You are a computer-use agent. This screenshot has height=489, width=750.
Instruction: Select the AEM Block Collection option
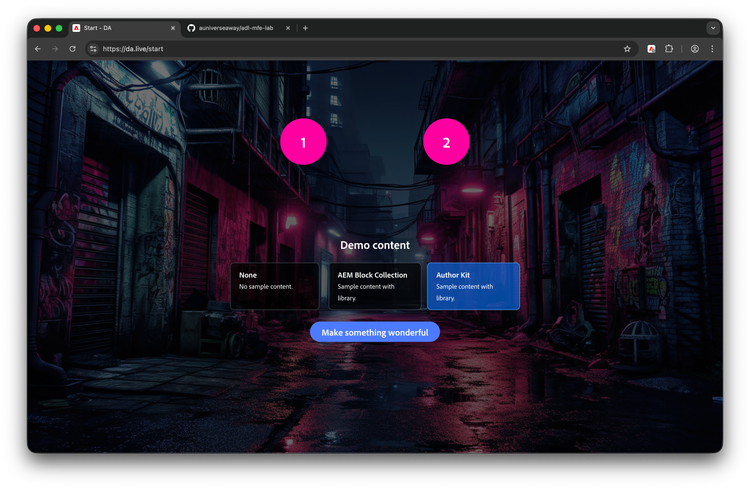[374, 286]
